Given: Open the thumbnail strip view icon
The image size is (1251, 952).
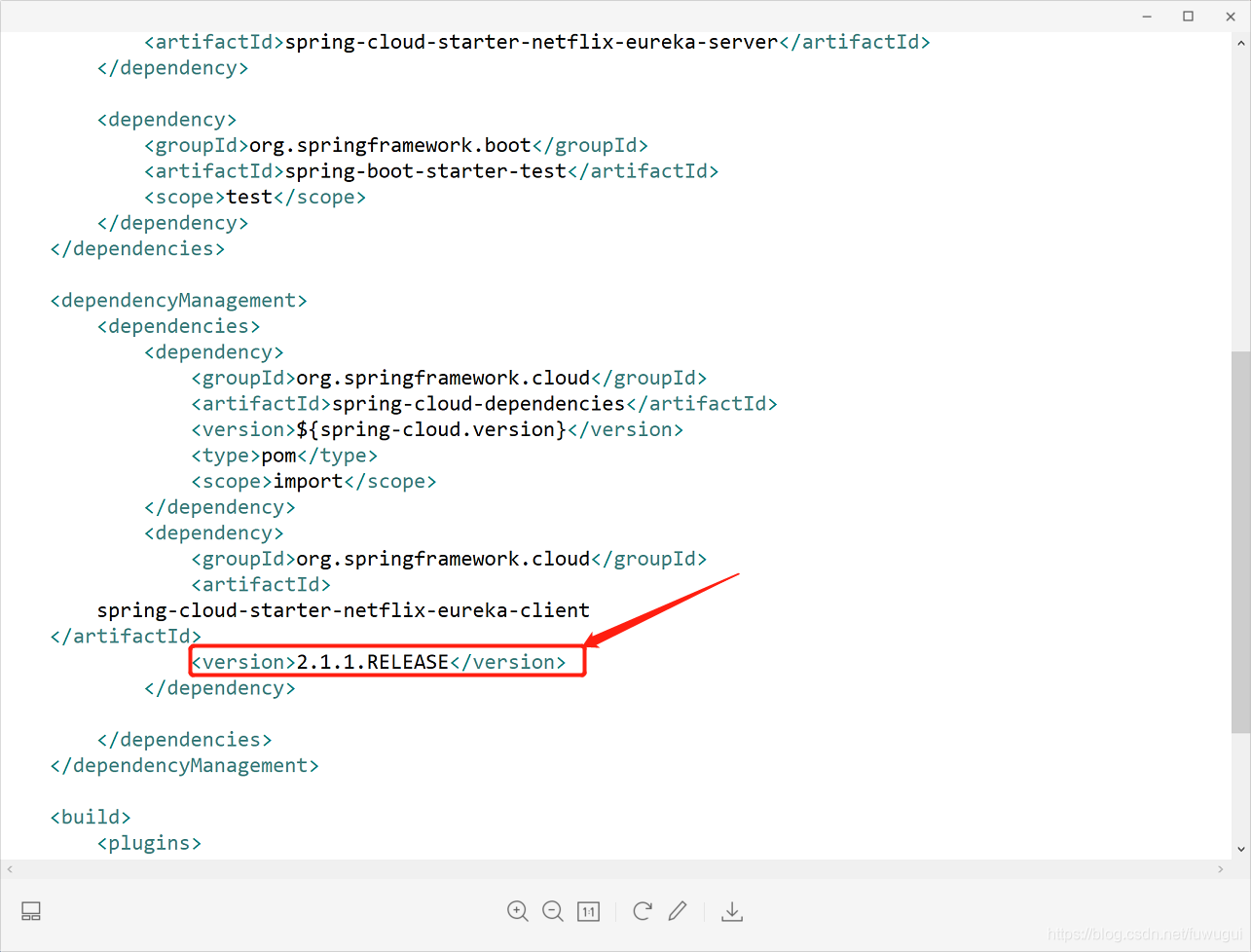Looking at the screenshot, I should (31, 911).
